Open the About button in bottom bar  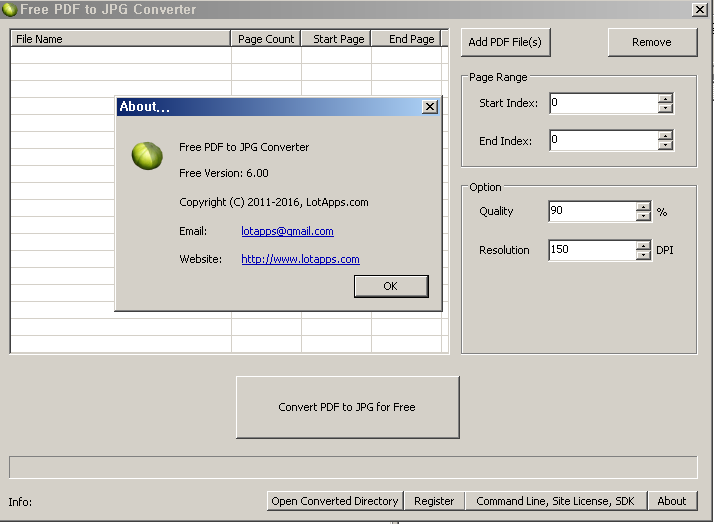(672, 501)
